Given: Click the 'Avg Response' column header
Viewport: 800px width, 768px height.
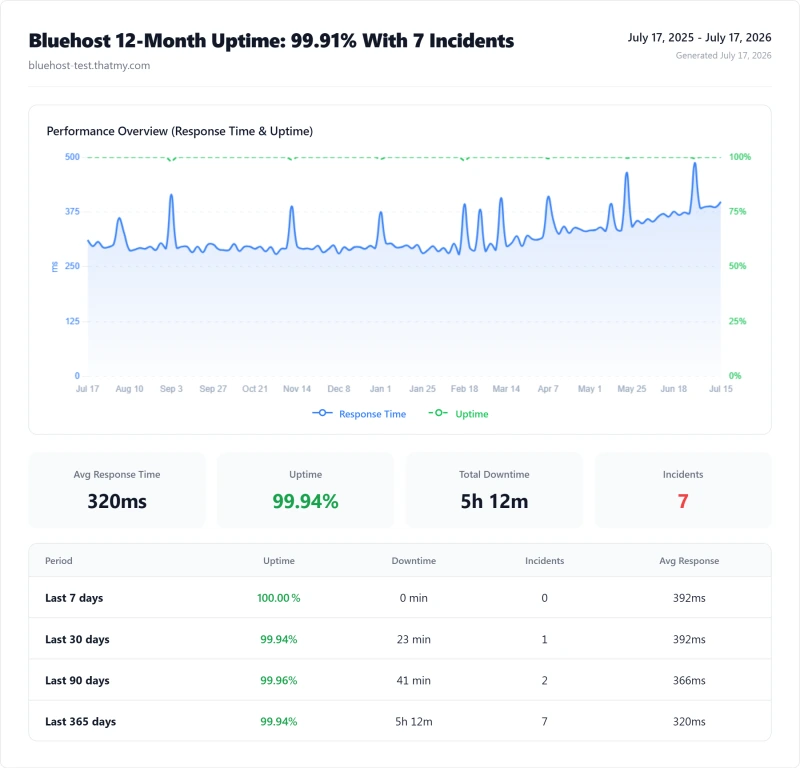Looking at the screenshot, I should coord(689,561).
